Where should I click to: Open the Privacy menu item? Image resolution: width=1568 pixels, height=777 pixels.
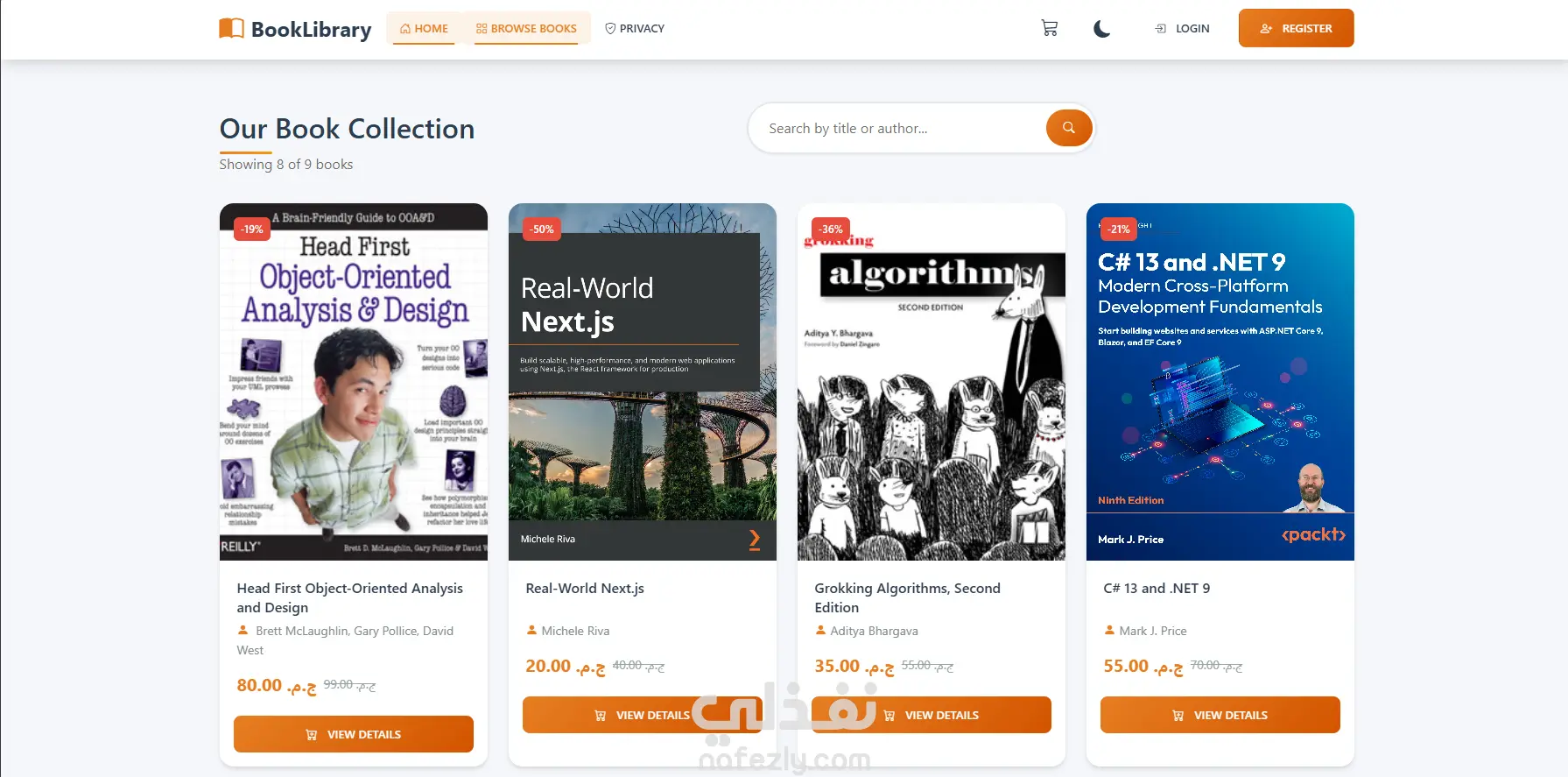[x=635, y=29]
